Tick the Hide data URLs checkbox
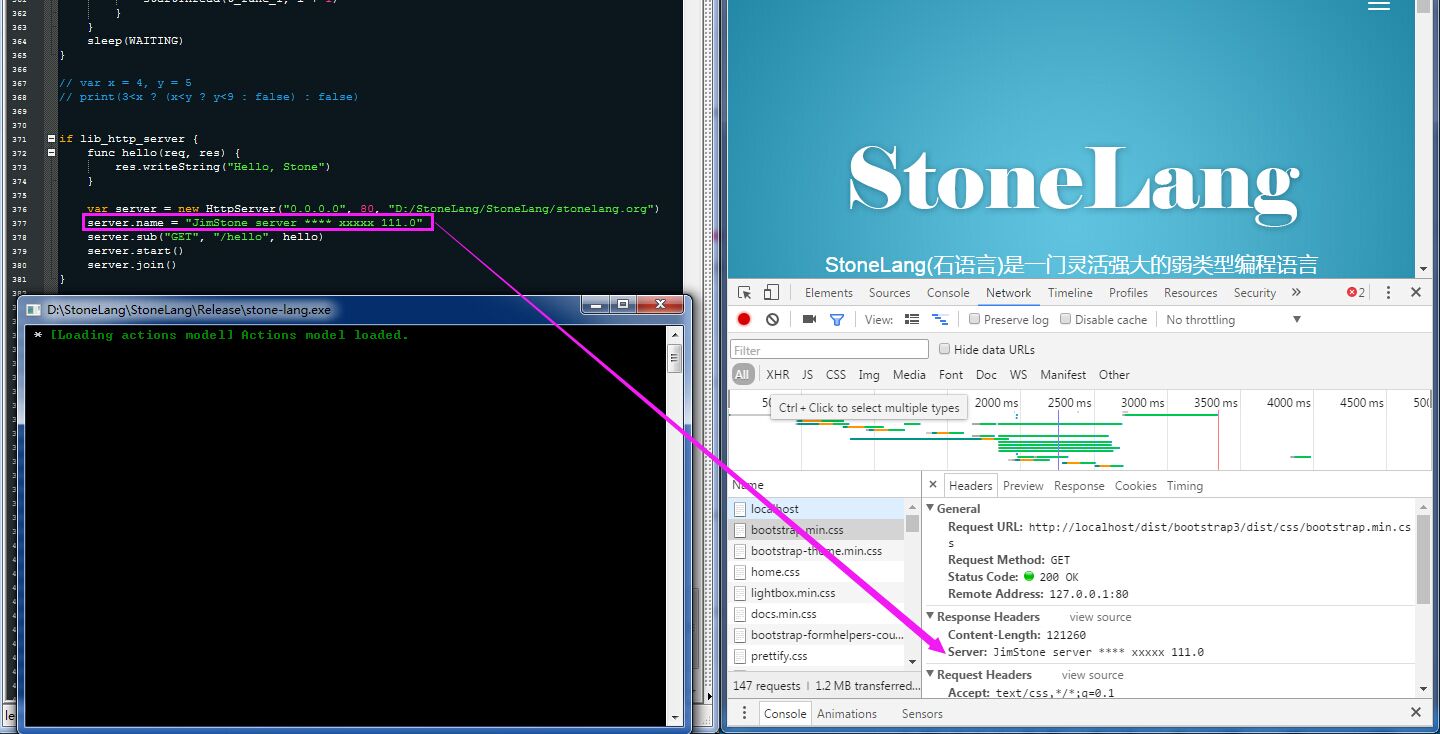This screenshot has height=734, width=1440. pyautogui.click(x=944, y=349)
